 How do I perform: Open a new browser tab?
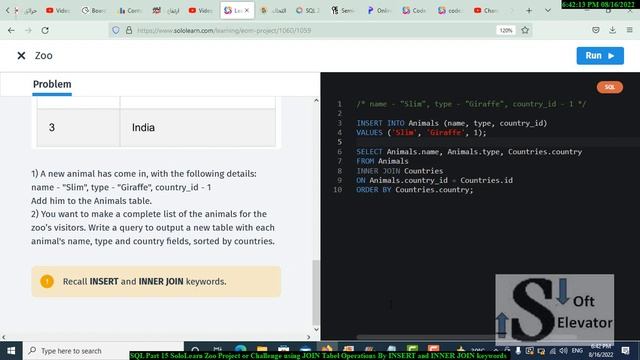[529, 11]
